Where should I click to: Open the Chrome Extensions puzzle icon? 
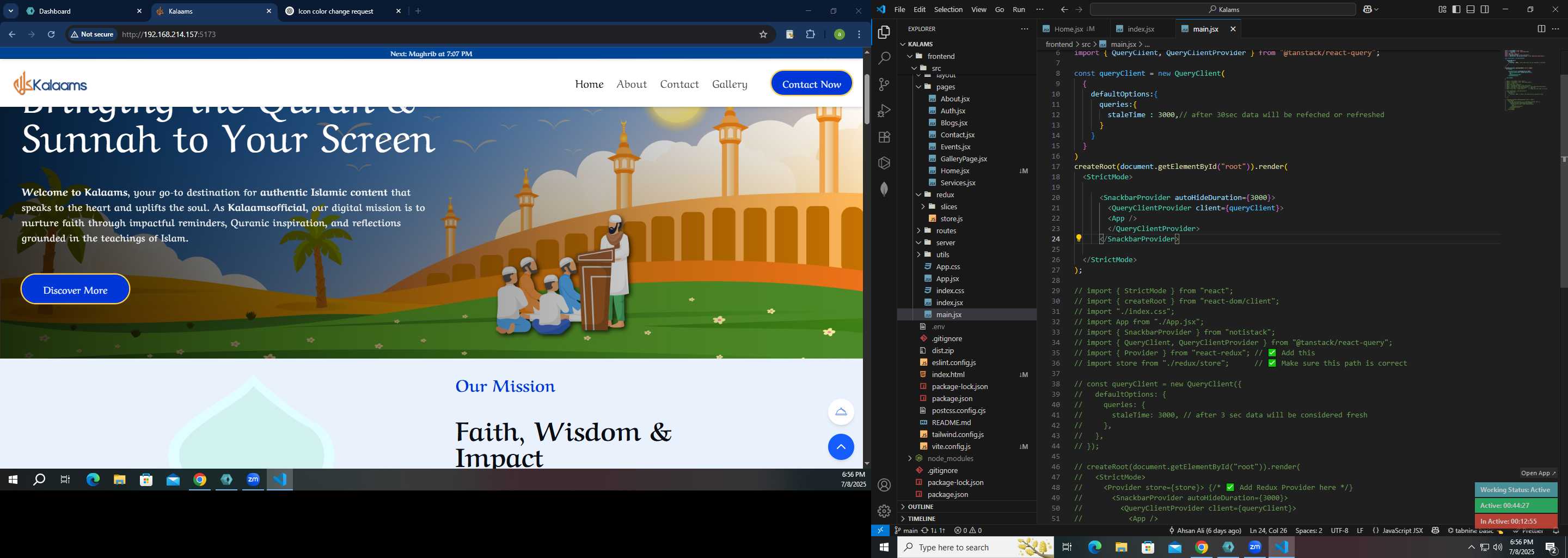click(x=810, y=35)
